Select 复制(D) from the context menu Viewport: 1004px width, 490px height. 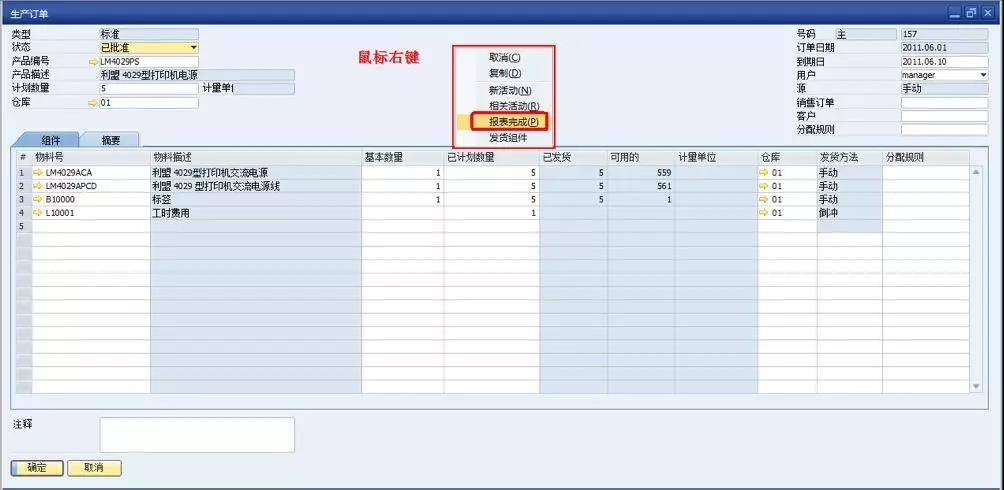(505, 73)
